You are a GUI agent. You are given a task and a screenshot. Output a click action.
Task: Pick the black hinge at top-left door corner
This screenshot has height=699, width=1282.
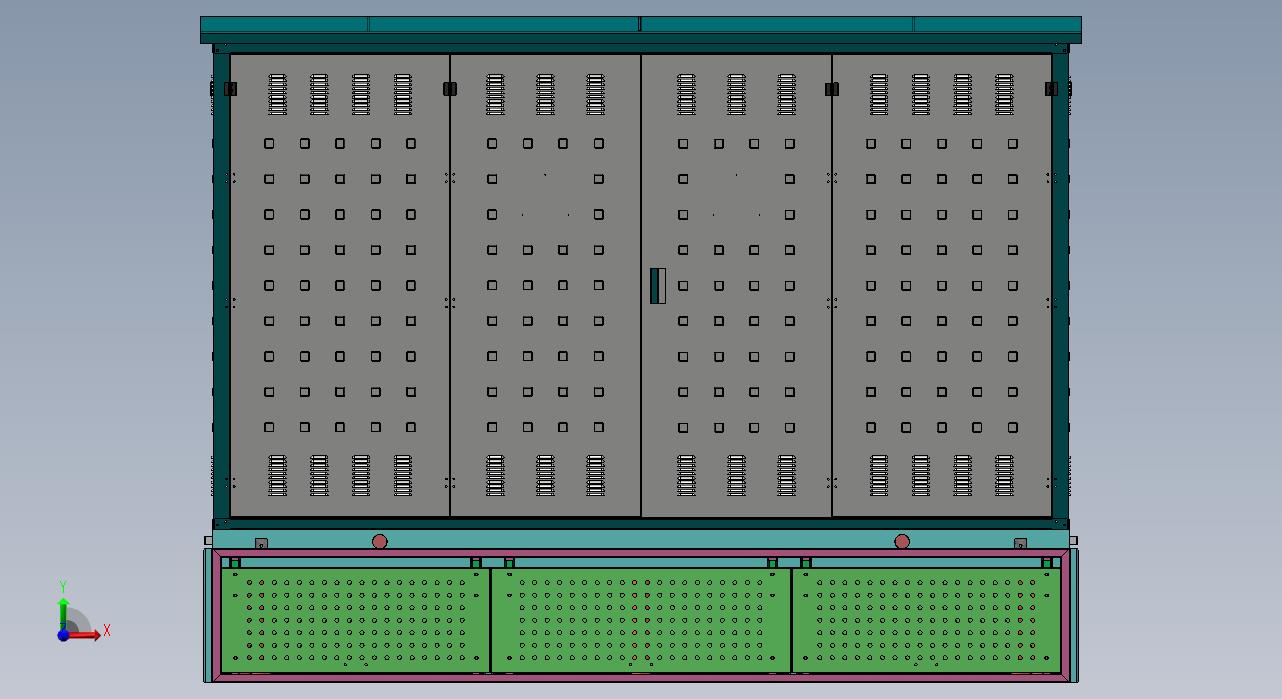pyautogui.click(x=230, y=89)
